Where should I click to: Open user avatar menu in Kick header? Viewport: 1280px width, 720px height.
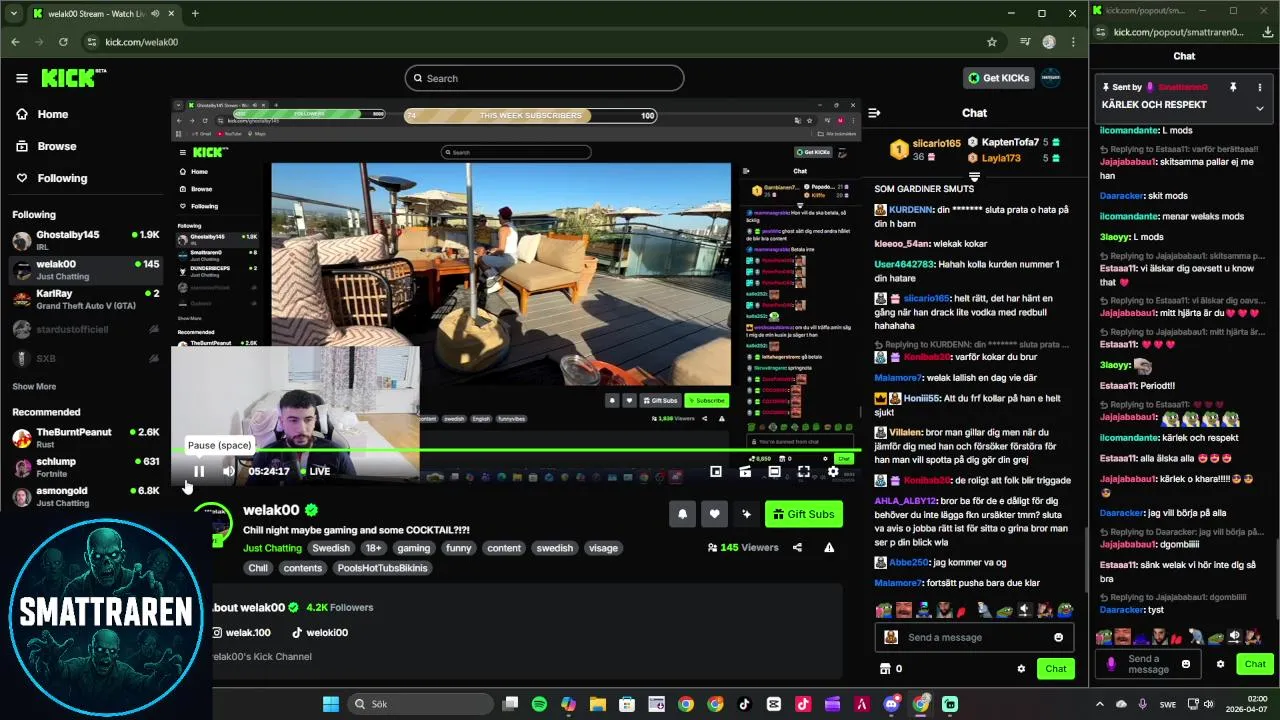pos(1050,78)
